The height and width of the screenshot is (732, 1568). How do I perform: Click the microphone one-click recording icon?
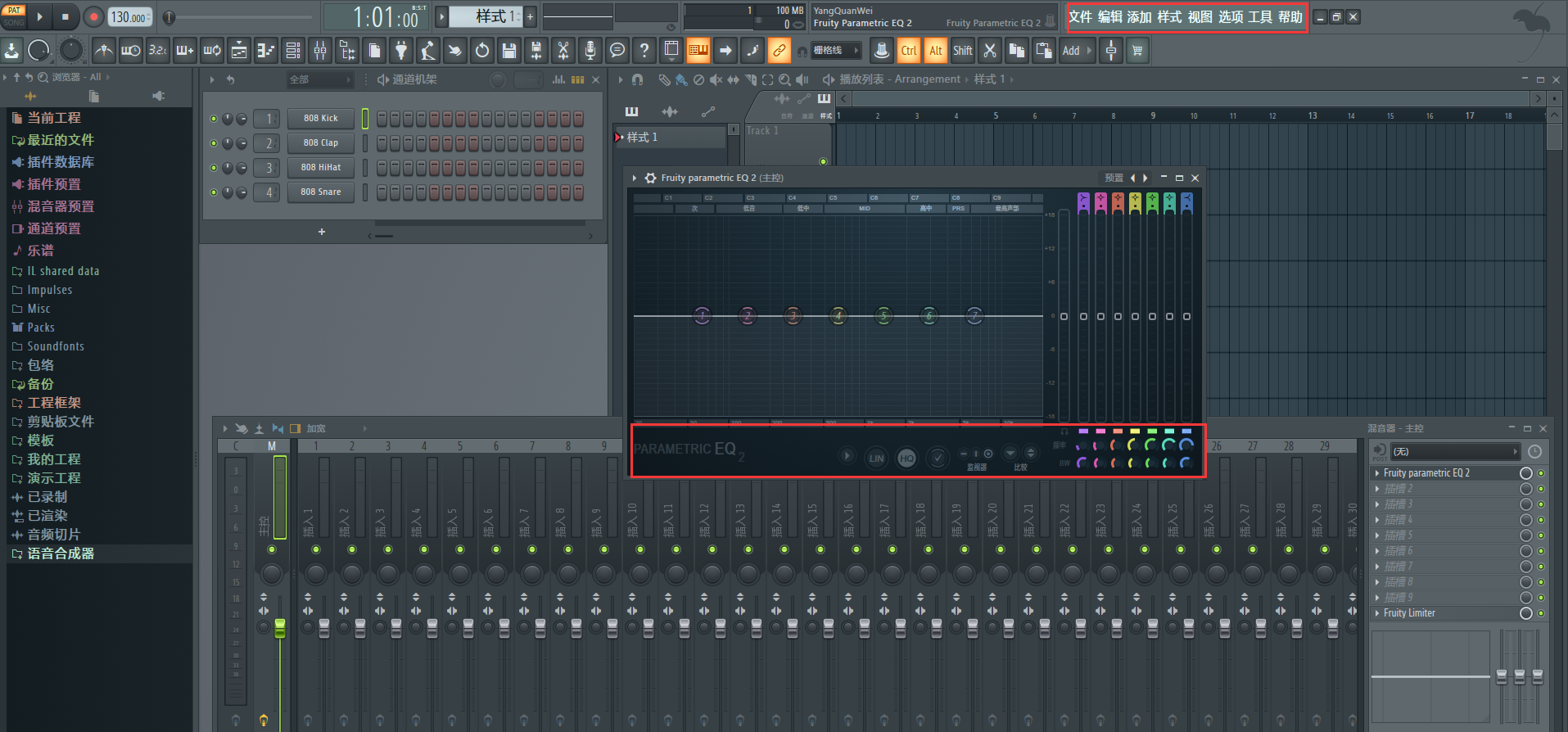pyautogui.click(x=590, y=51)
